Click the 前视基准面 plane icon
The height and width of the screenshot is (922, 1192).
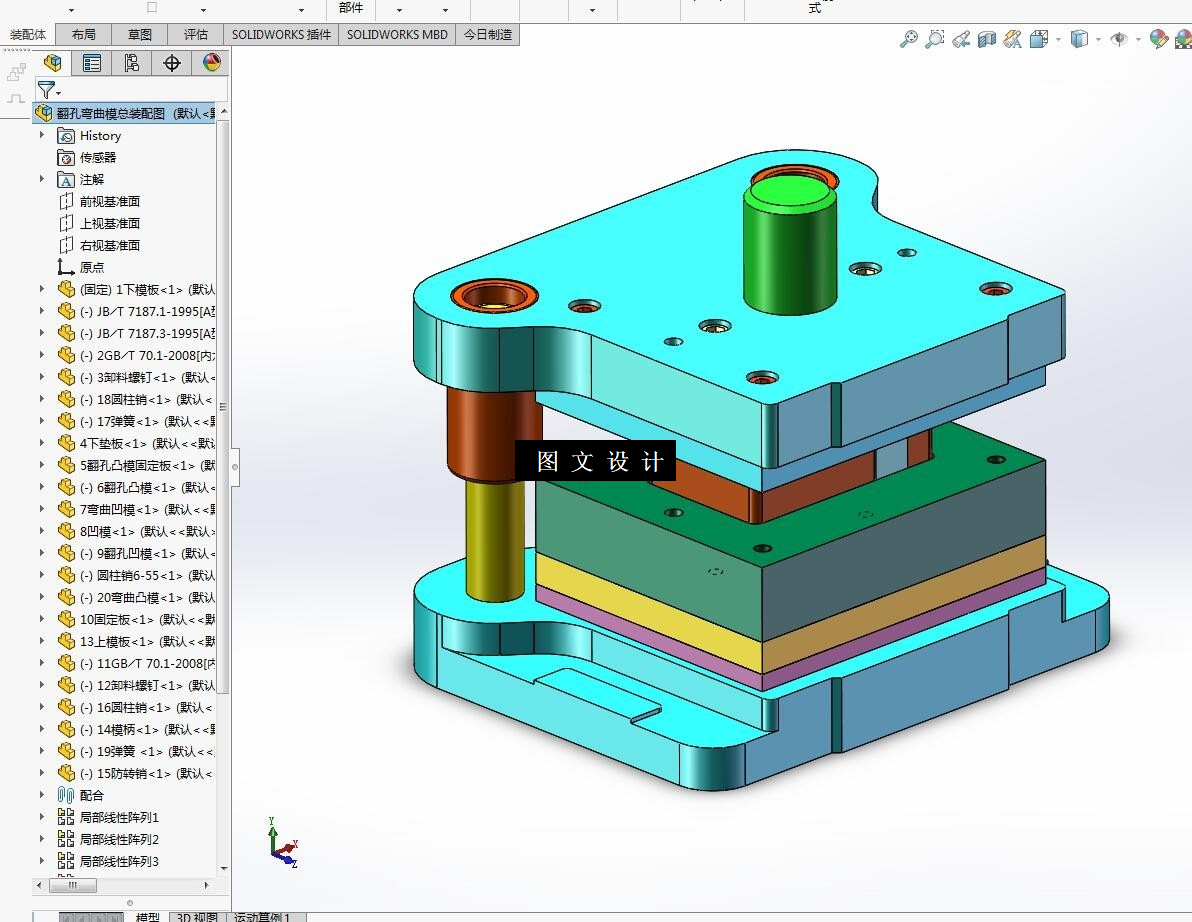[66, 201]
